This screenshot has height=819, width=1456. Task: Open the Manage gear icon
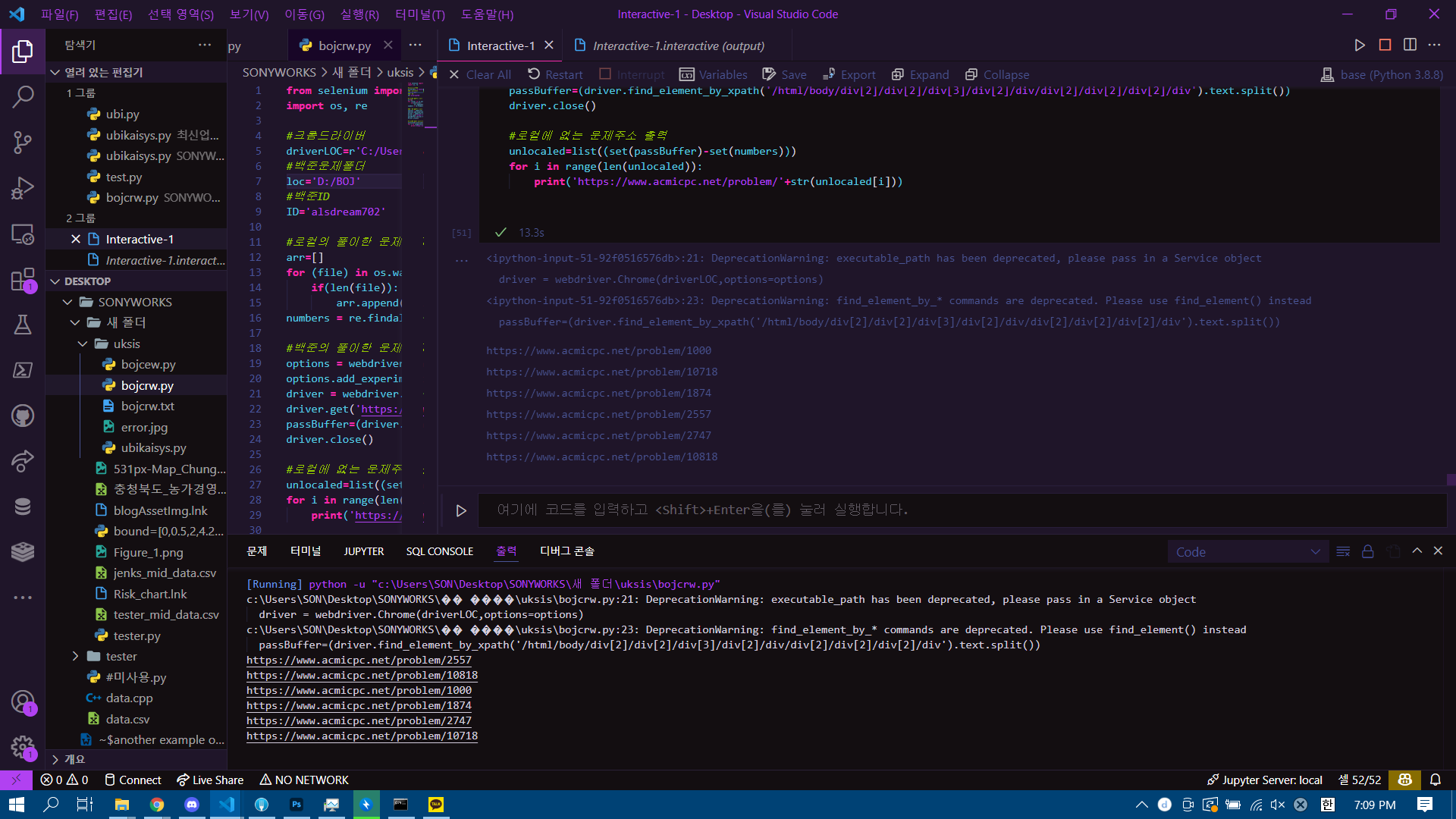coord(23,748)
